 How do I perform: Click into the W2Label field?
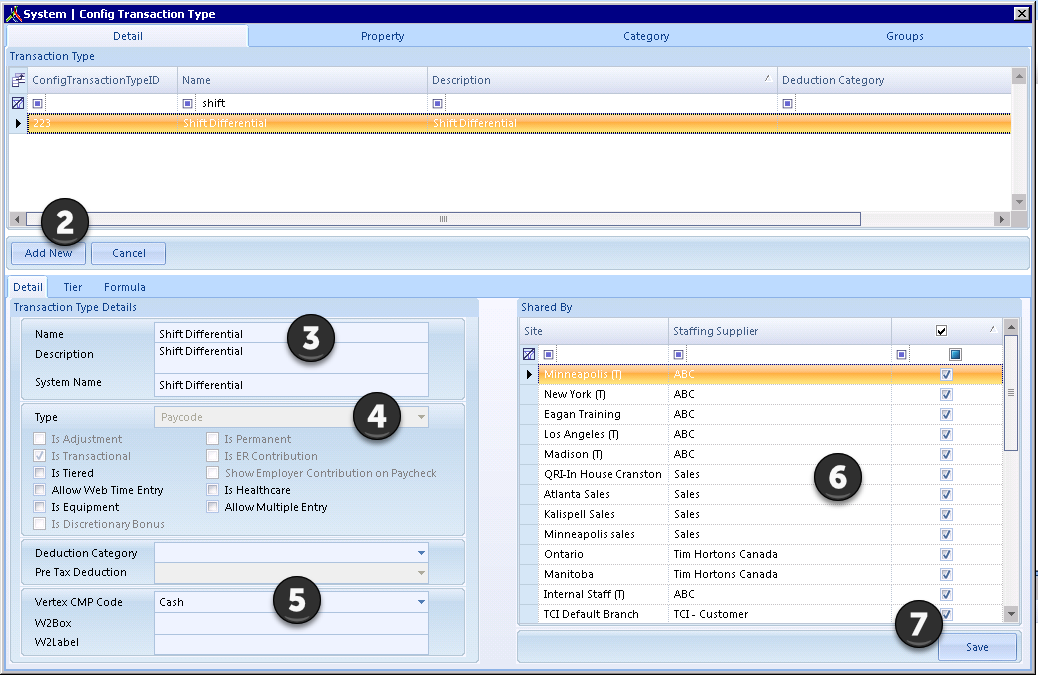291,643
